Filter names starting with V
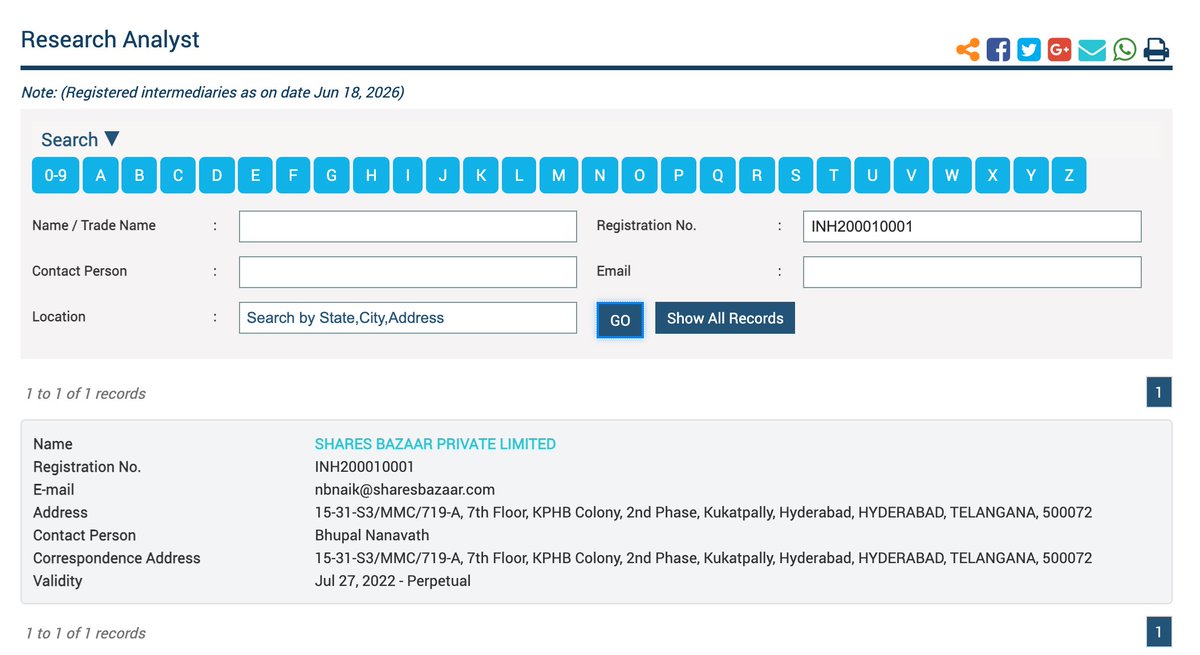 [911, 175]
